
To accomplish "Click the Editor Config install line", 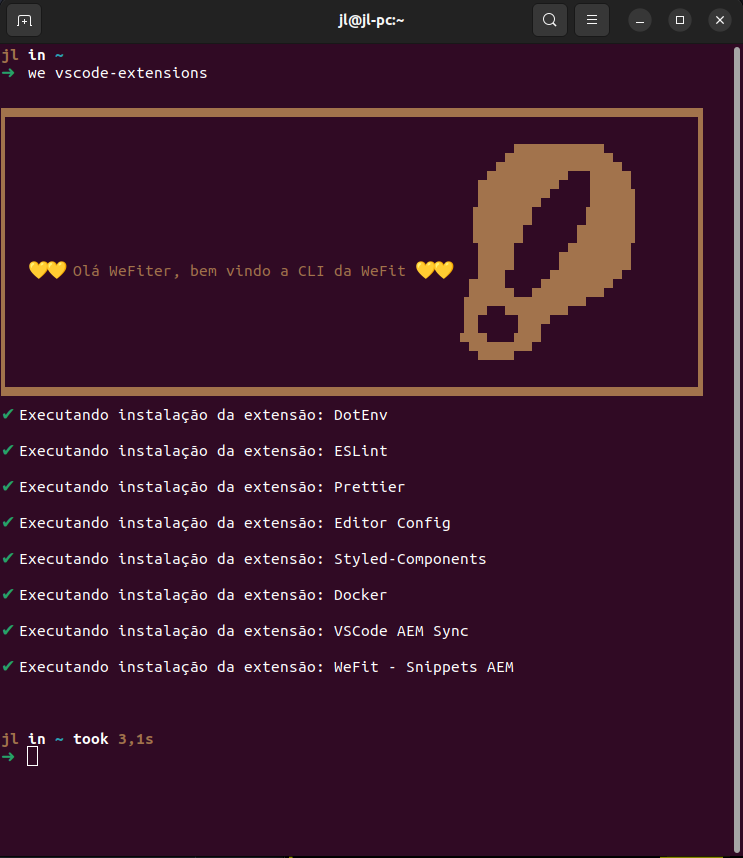I will click(x=226, y=523).
